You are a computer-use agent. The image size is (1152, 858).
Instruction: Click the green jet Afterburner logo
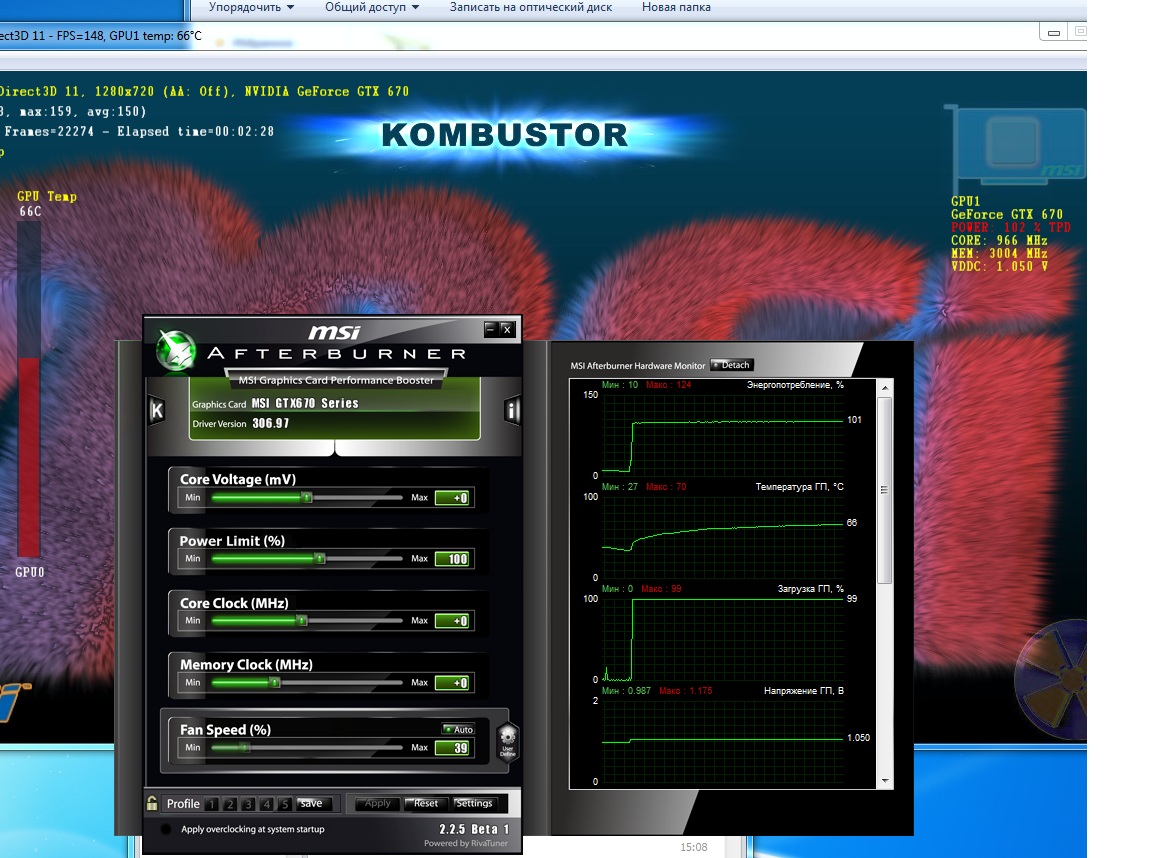(176, 350)
